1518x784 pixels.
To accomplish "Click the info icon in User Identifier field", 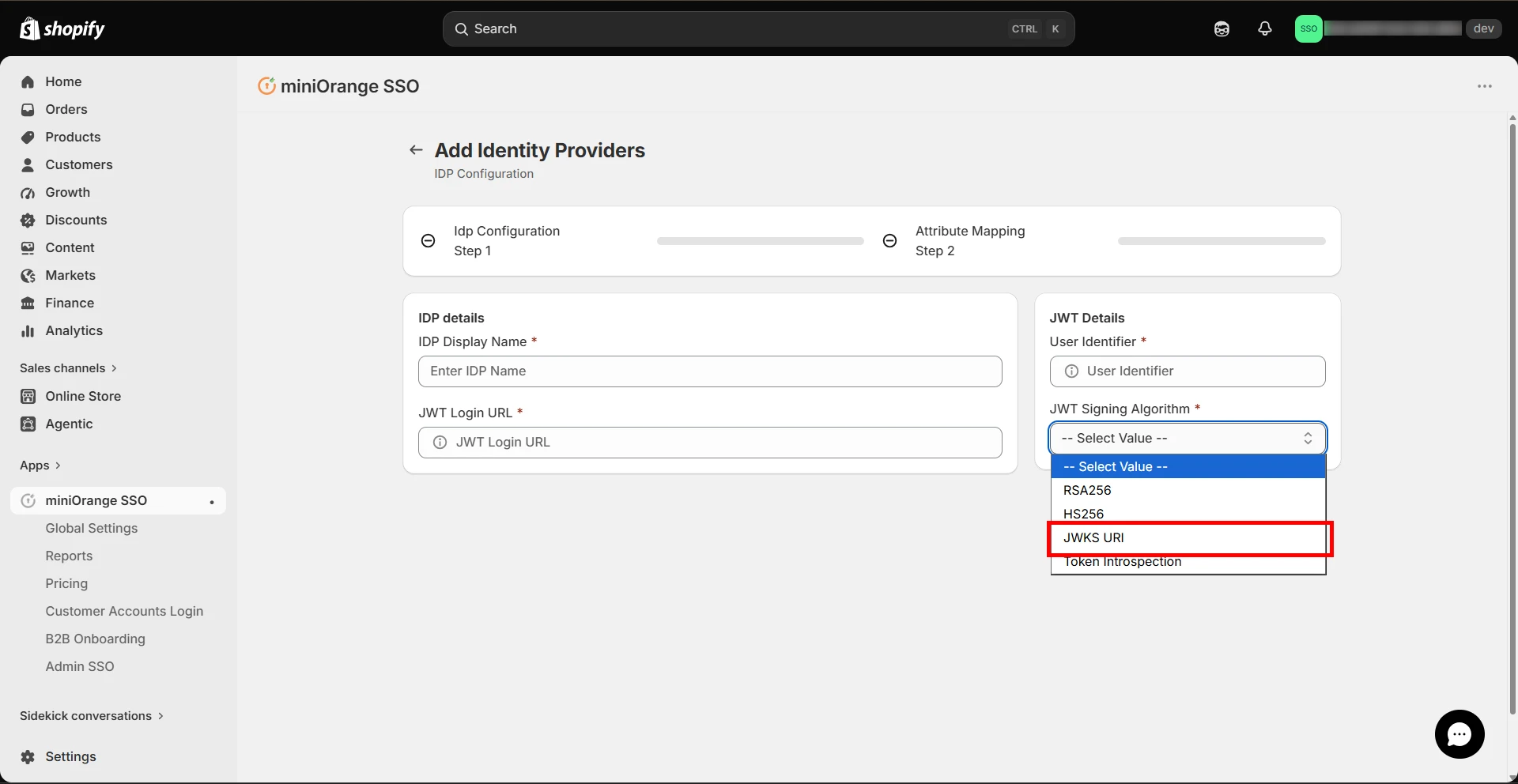I will 1071,371.
